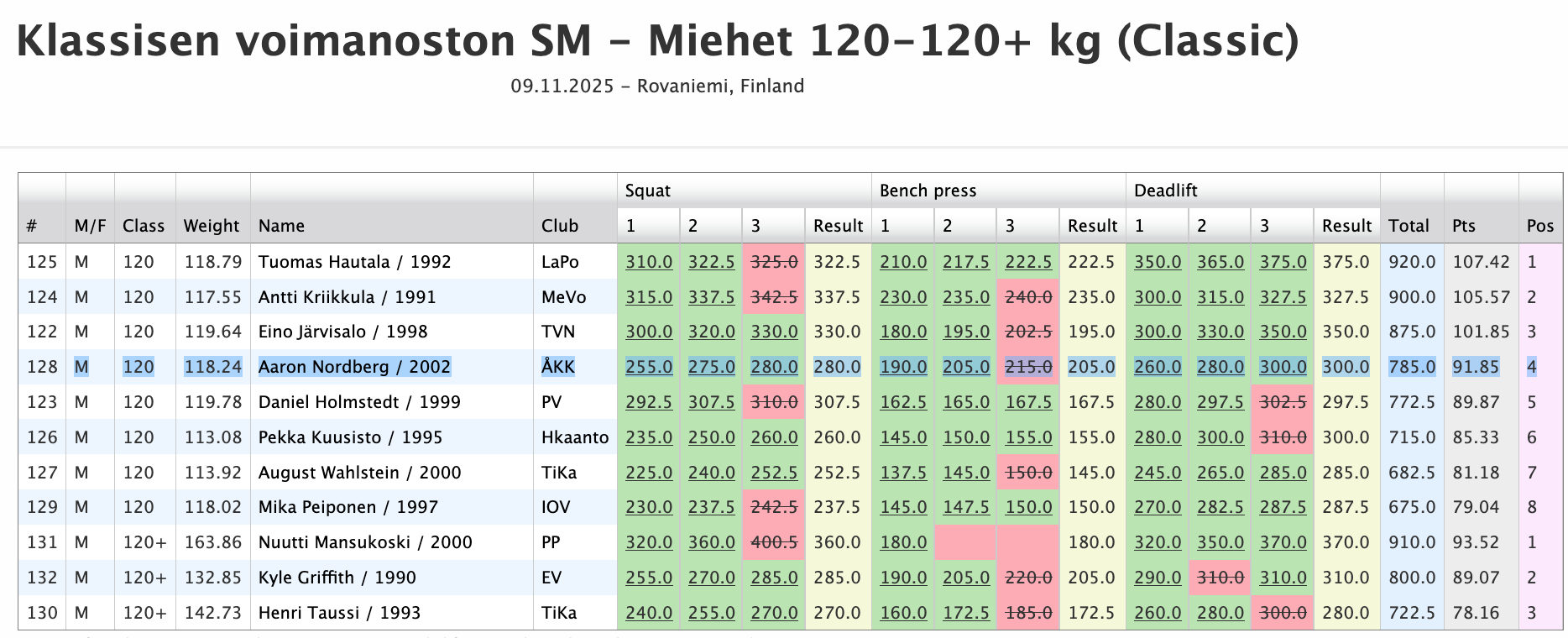Click the Deadlift group header
1568x638 pixels.
[1165, 191]
